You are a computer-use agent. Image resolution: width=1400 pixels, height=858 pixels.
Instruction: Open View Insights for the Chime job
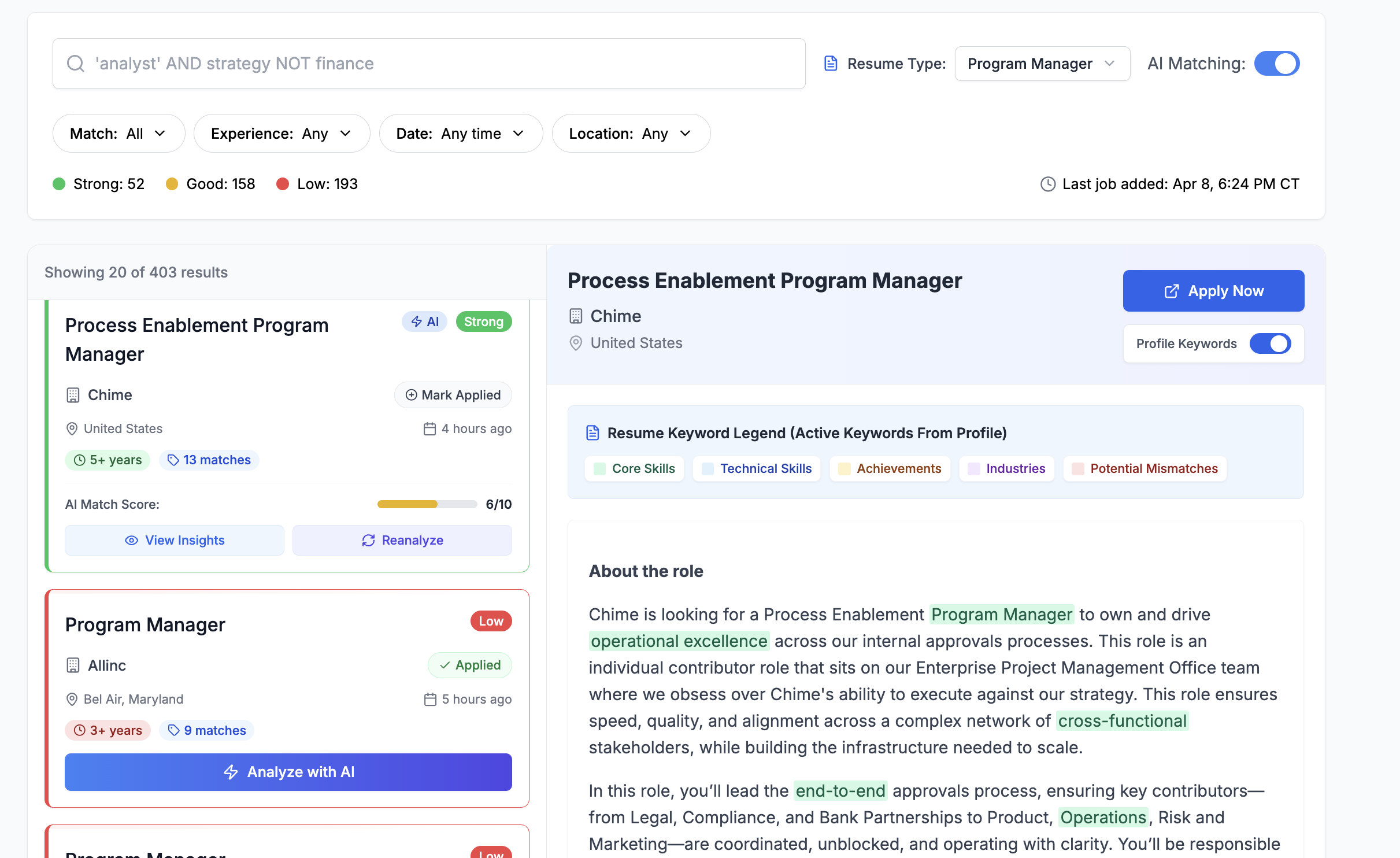coord(174,540)
